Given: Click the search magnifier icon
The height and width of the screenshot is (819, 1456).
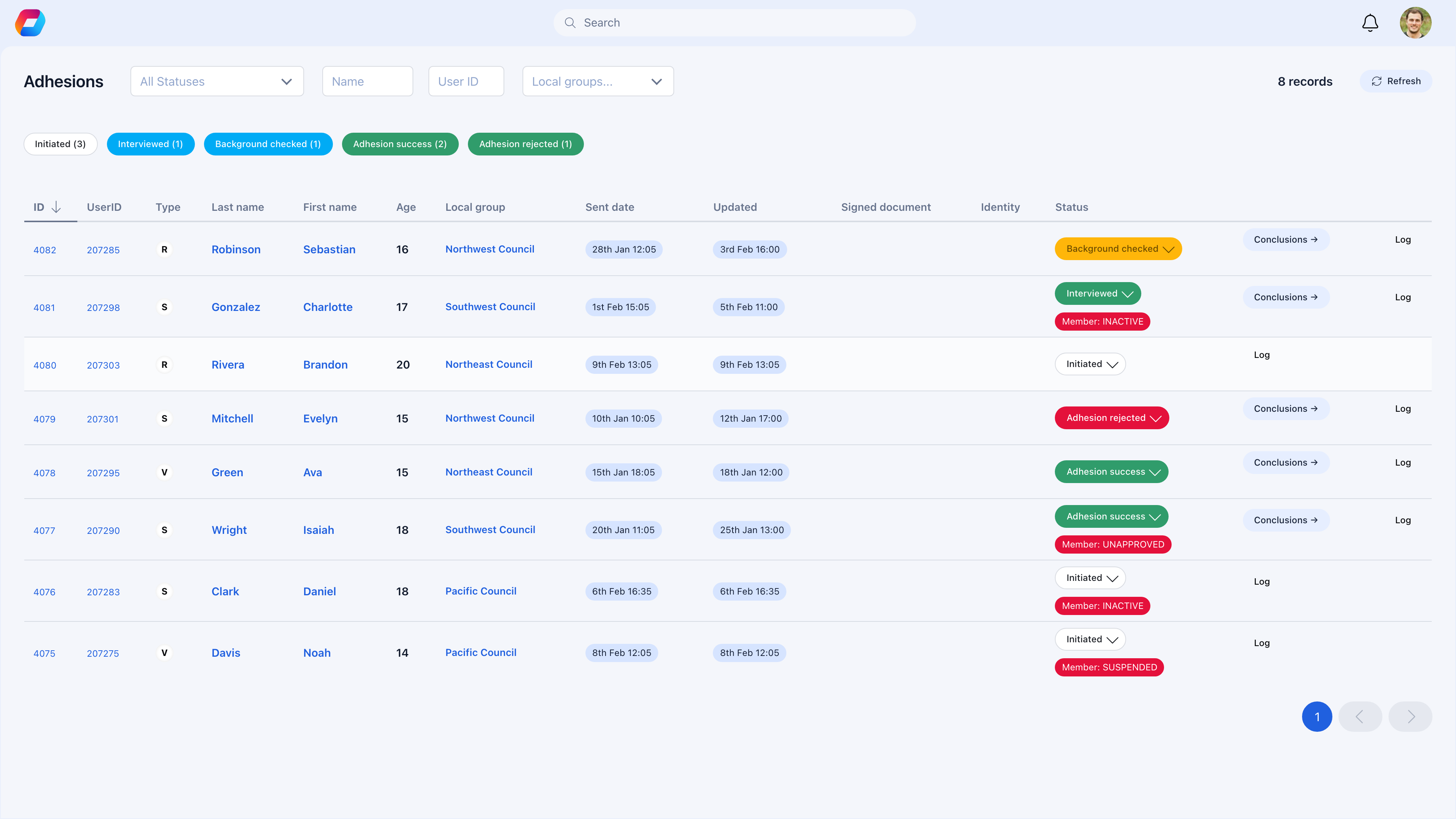Looking at the screenshot, I should 570,23.
